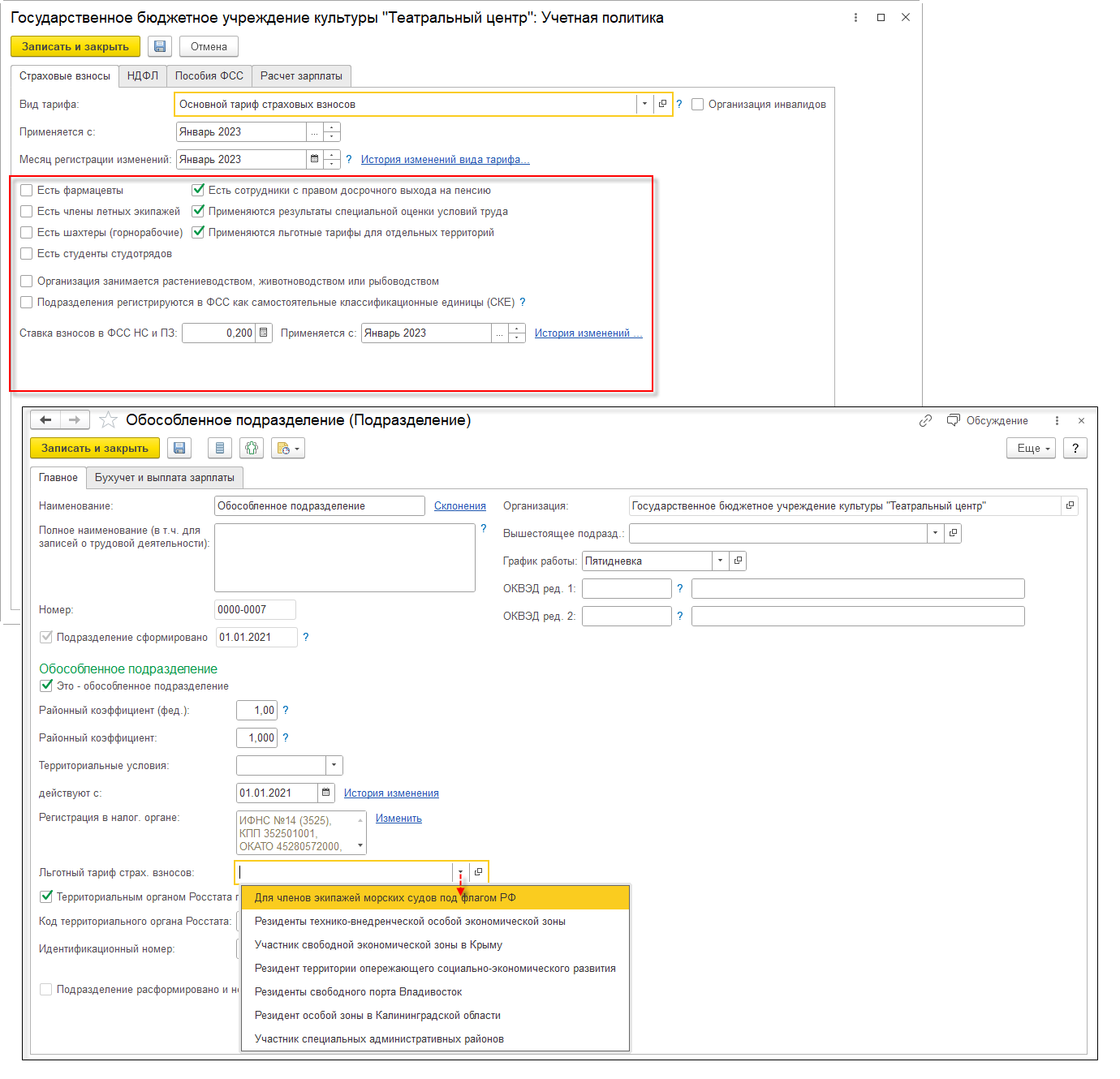Open calendar icon in действуют с field
The image size is (1120, 1079).
pyautogui.click(x=326, y=793)
